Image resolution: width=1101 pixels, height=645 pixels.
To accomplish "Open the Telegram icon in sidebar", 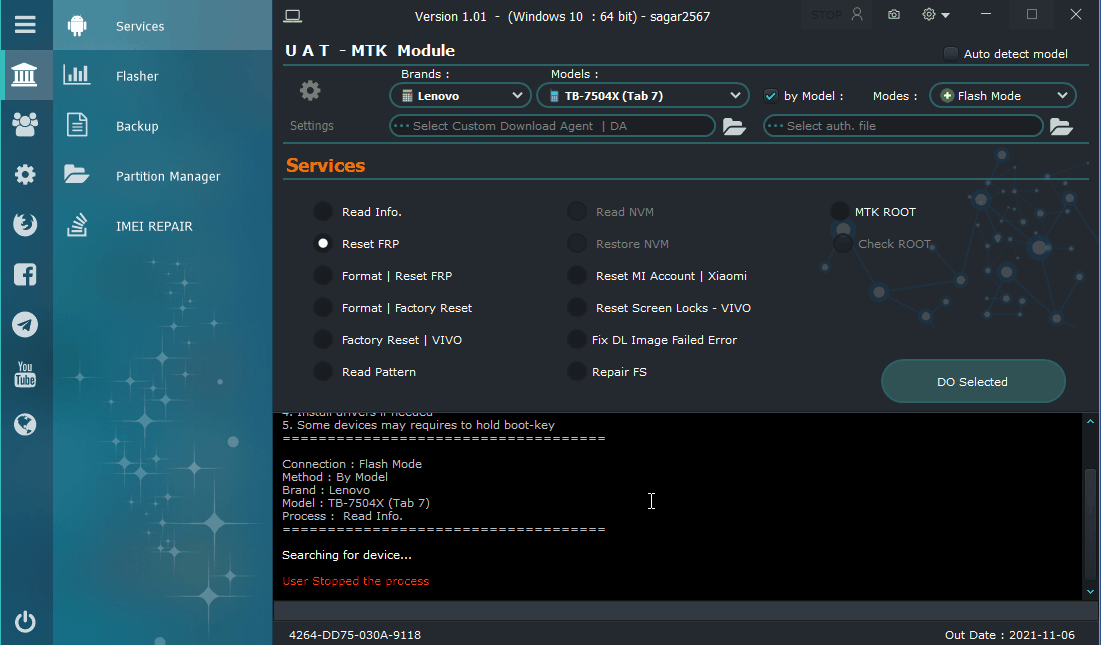I will (x=25, y=324).
